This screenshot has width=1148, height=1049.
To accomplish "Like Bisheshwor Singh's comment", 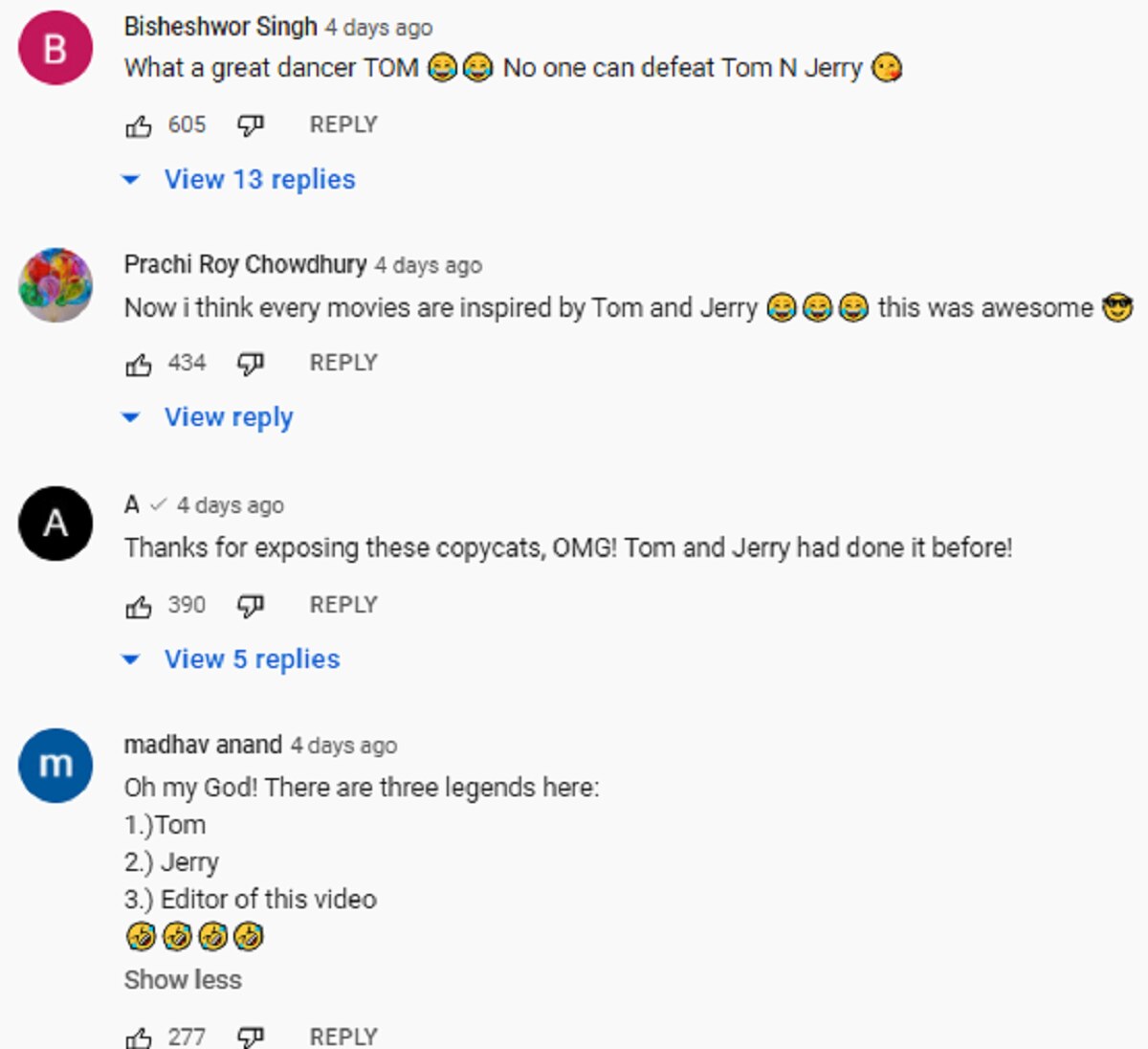I will coord(139,125).
